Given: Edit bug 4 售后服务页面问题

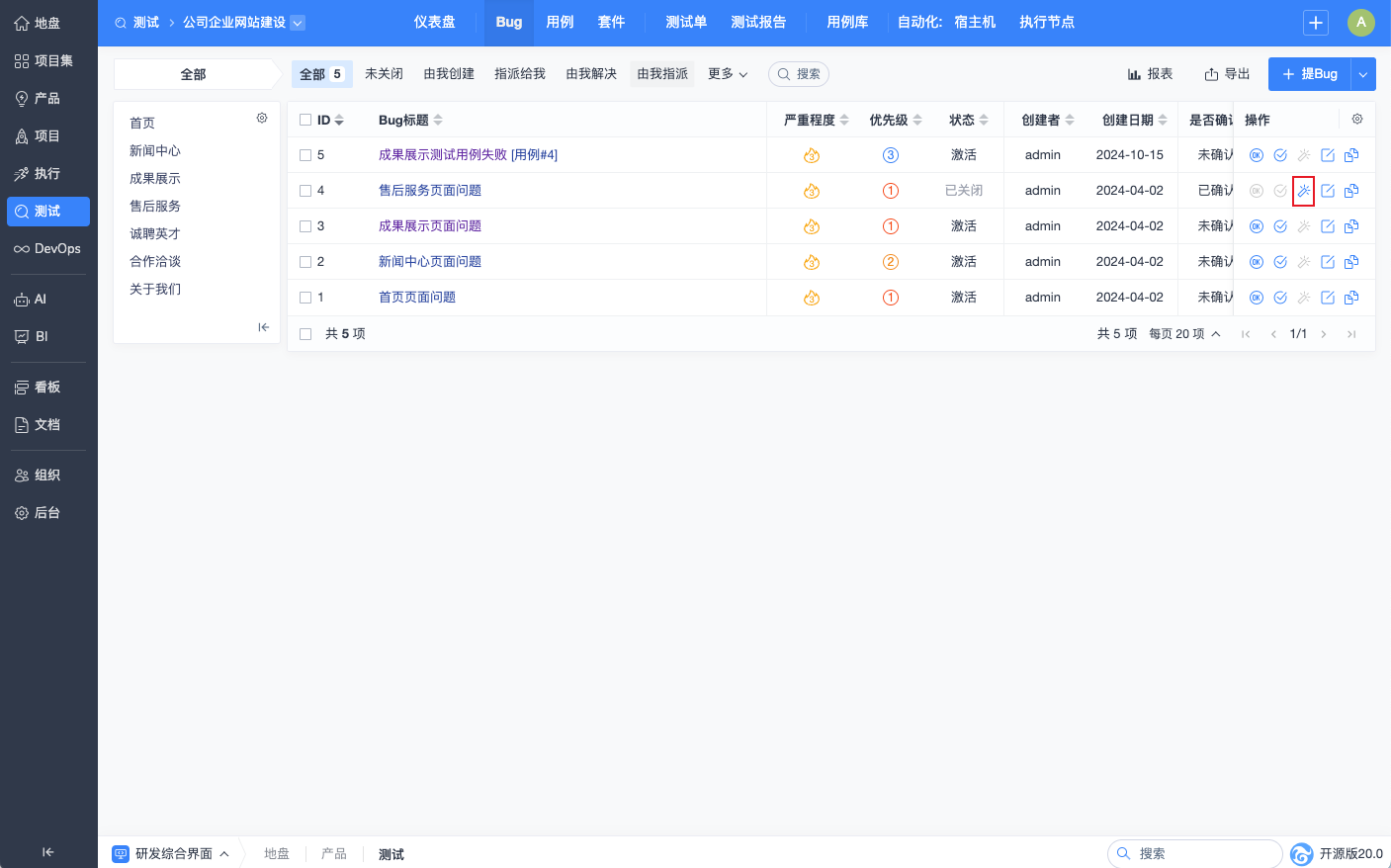Looking at the screenshot, I should tap(1328, 191).
